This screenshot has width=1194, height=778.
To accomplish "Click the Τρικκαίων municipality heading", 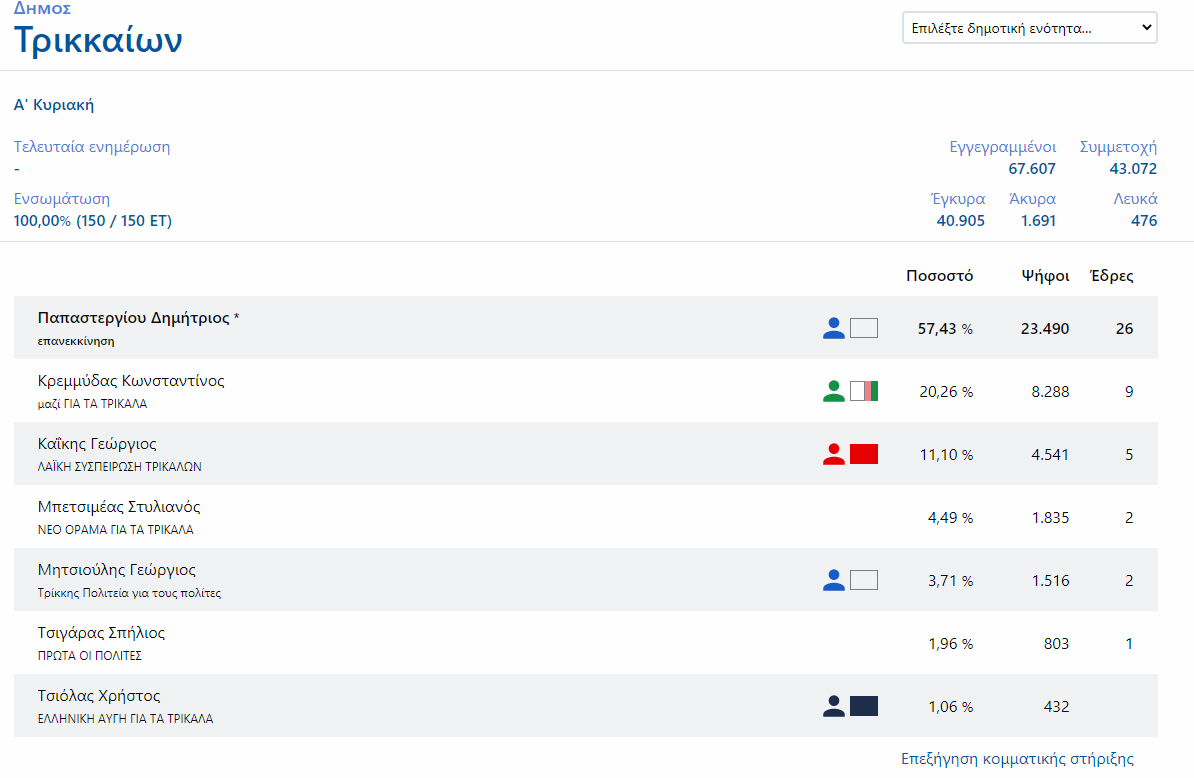I will (98, 40).
